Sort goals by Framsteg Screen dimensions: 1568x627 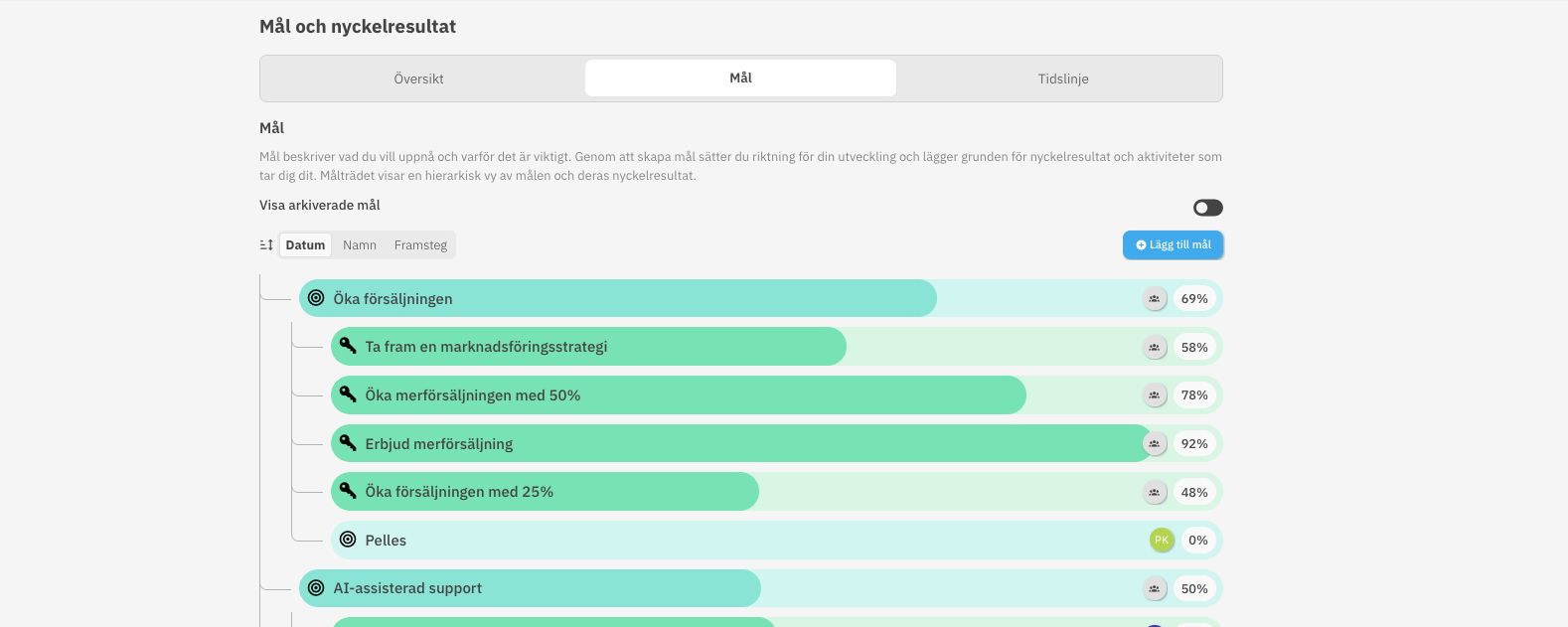[420, 244]
